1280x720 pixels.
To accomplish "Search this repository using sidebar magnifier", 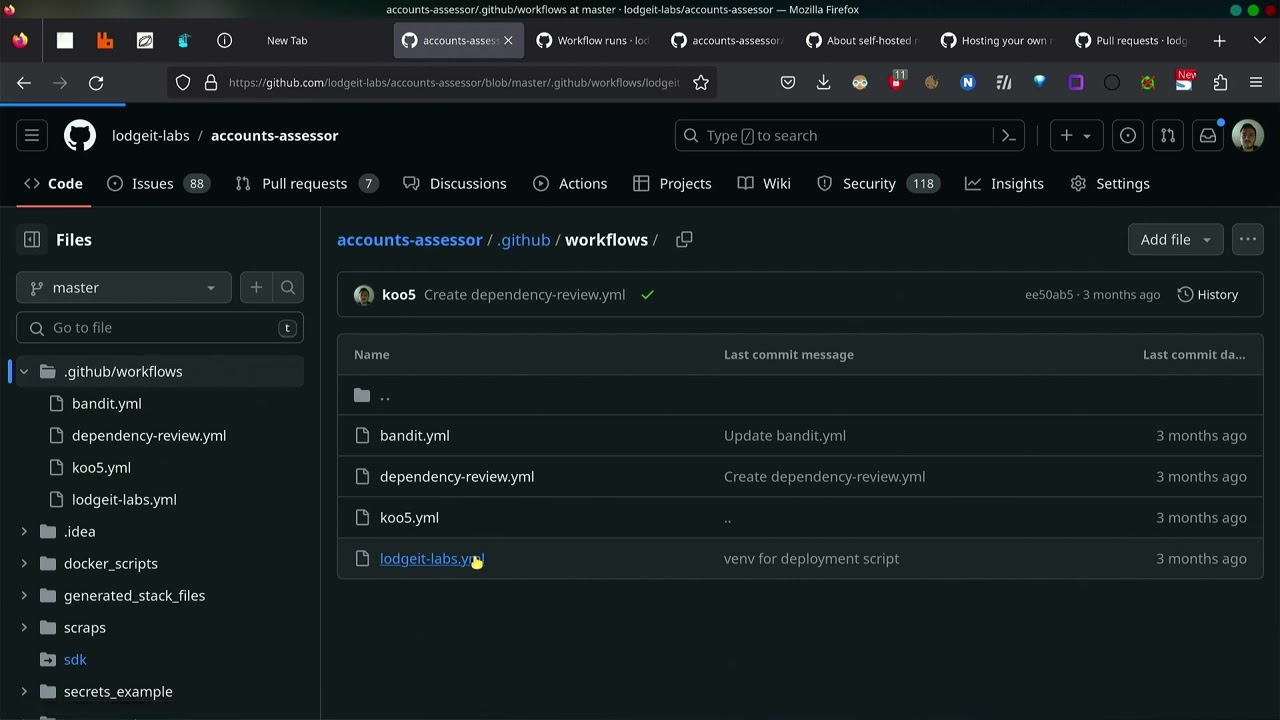I will click(x=288, y=287).
